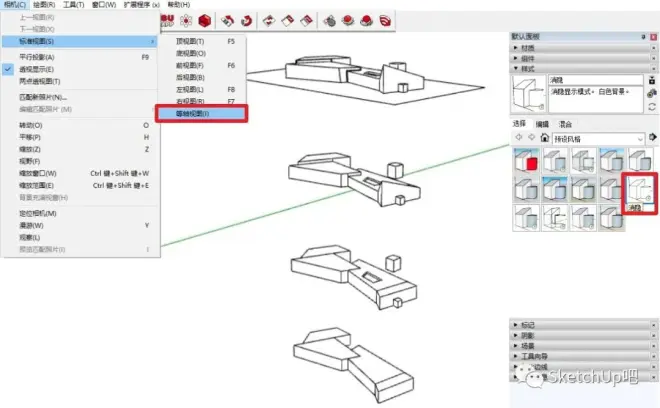Expand the 组件 components panel
The width and height of the screenshot is (660, 408).
pos(583,59)
